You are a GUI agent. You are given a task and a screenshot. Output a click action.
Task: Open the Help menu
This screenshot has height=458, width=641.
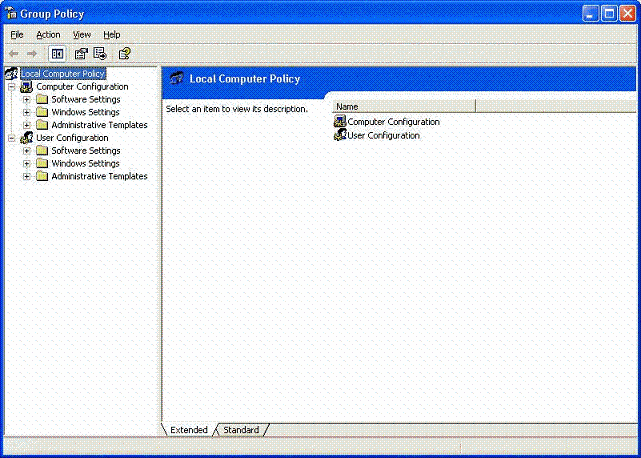[112, 35]
